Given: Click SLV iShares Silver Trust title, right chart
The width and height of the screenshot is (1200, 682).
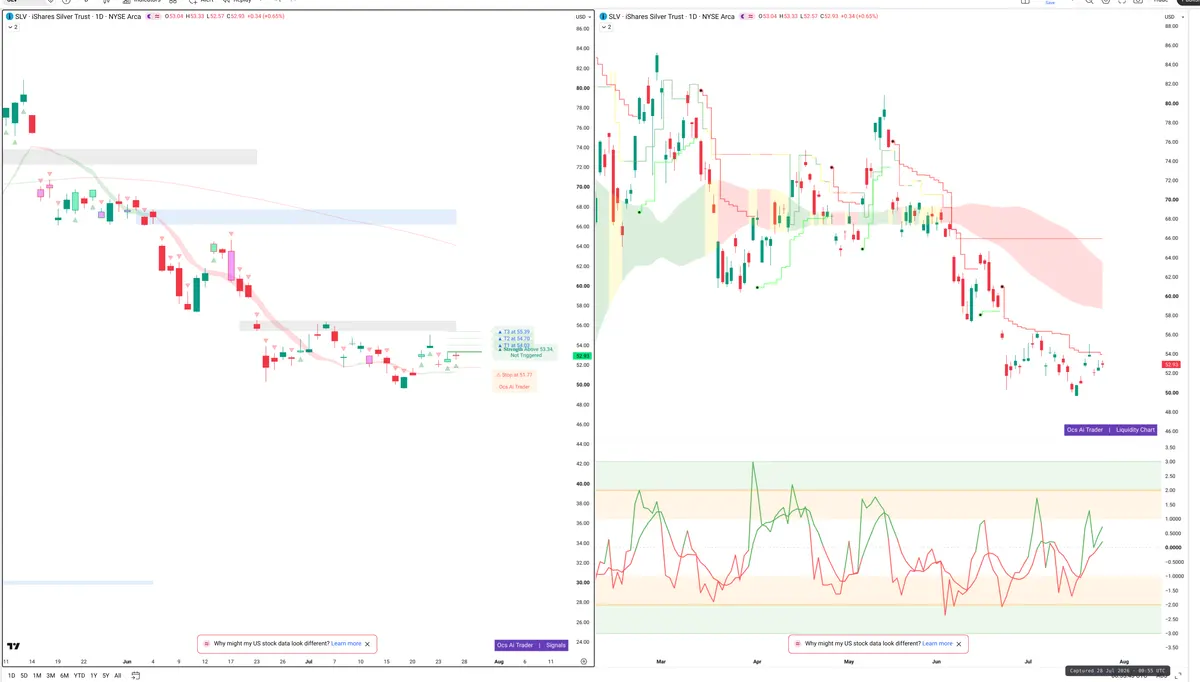Looking at the screenshot, I should 671,17.
